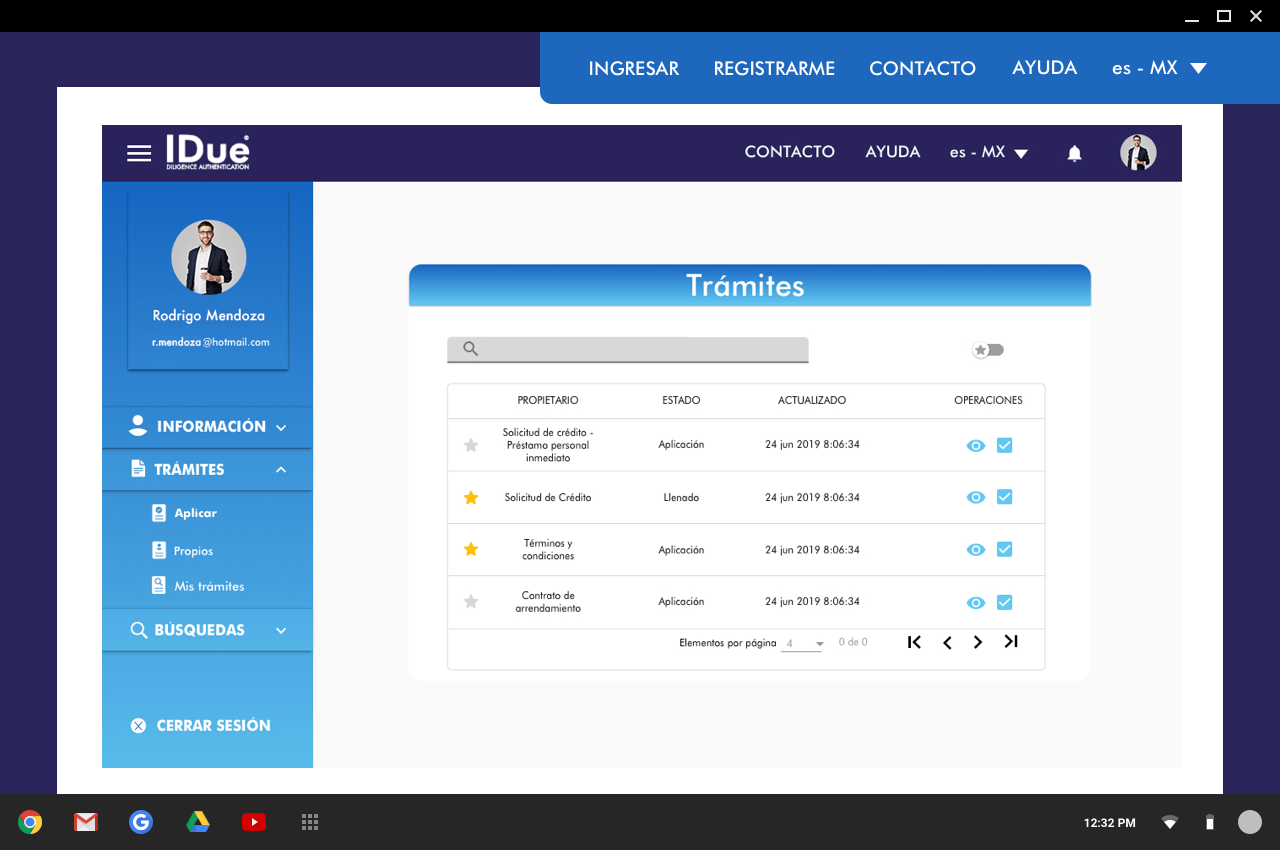Uncheck the Contrato de arrendamiento checkbox
Screen dimensions: 1280x850
tap(1005, 602)
